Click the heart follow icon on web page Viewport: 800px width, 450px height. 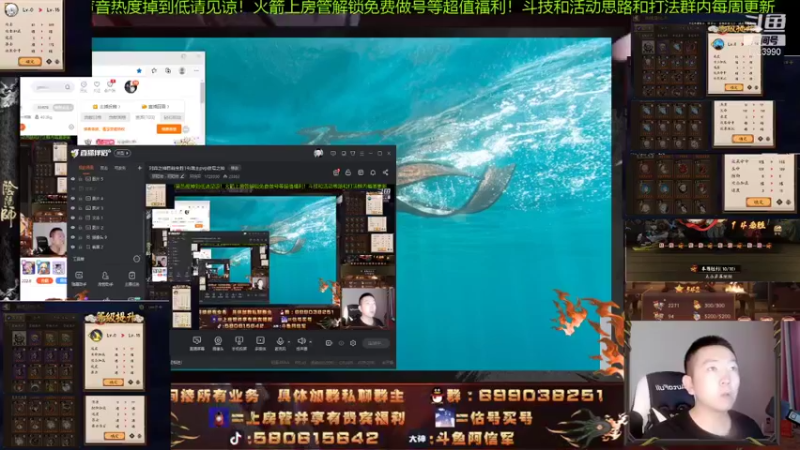tap(97, 87)
